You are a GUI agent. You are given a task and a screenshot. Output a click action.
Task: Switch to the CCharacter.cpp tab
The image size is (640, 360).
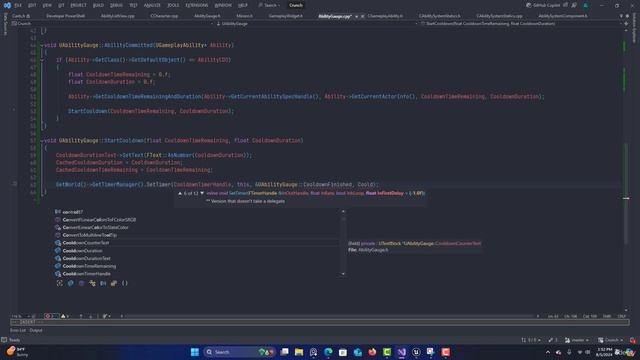[x=164, y=16]
